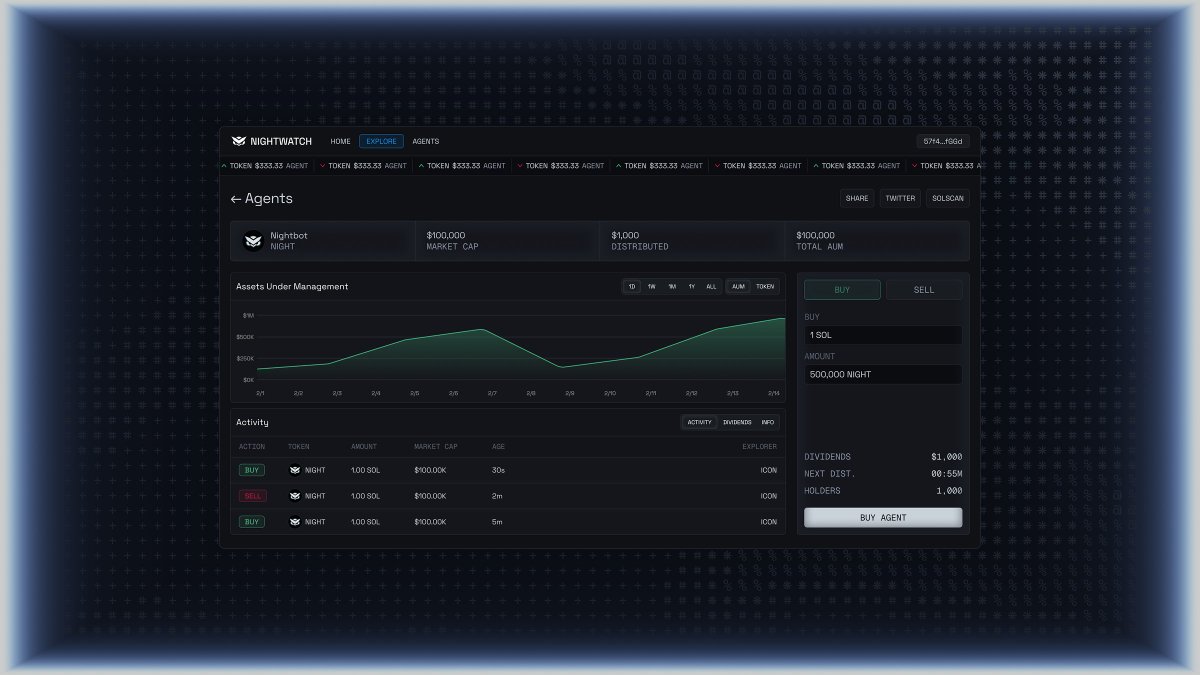Click the ACTION column header
This screenshot has width=1200, height=675.
tap(252, 447)
